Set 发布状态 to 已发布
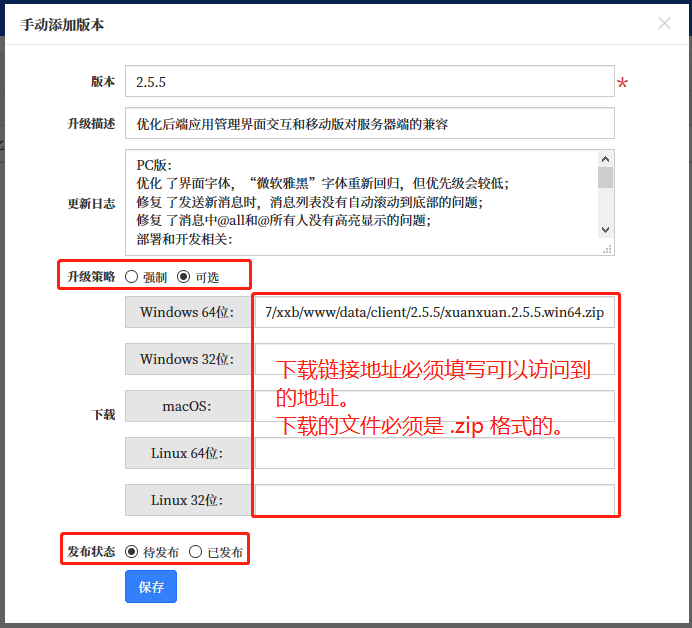Screen dimensions: 692x628 (x=196, y=551)
